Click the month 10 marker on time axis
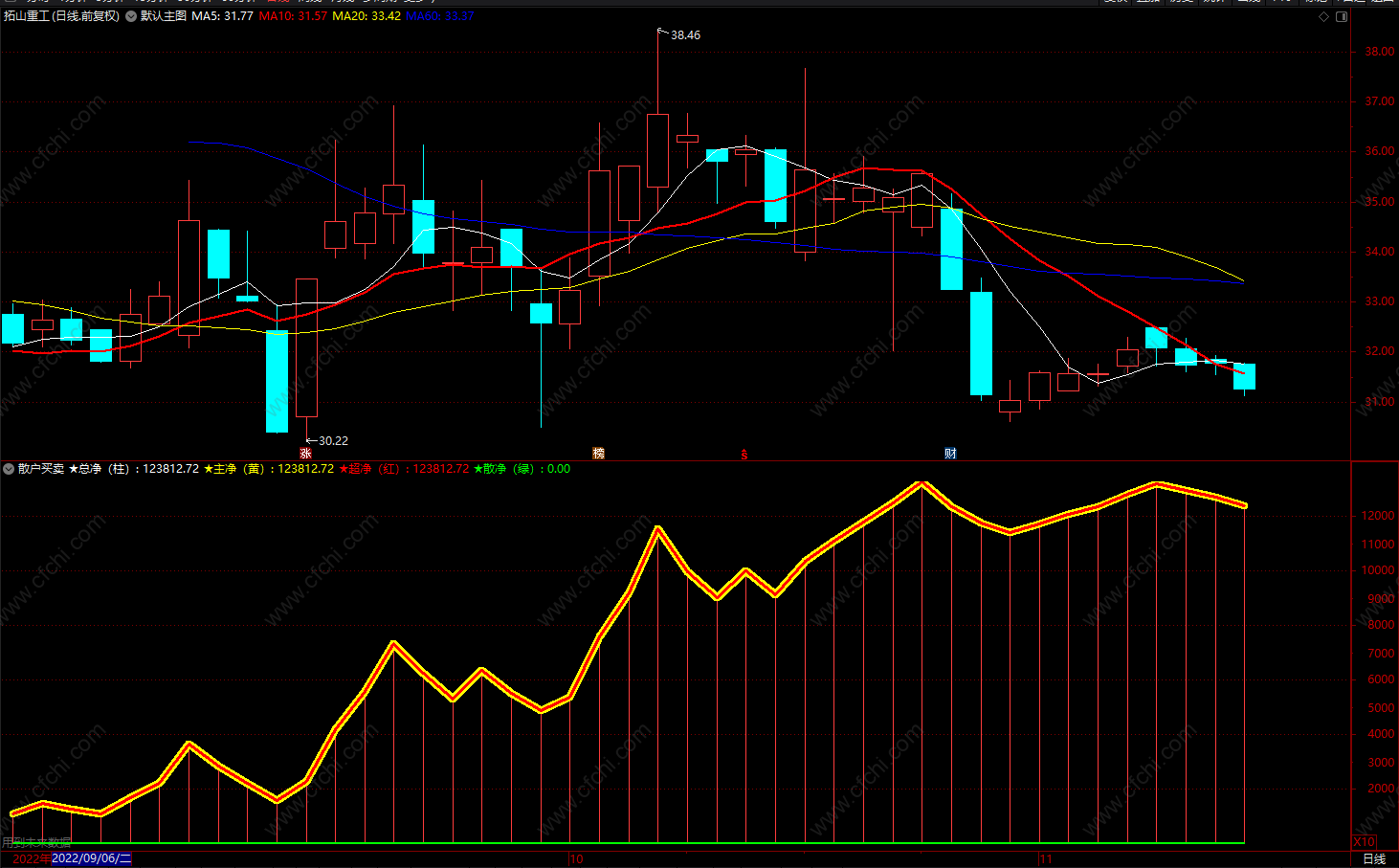The width and height of the screenshot is (1399, 868). click(576, 859)
